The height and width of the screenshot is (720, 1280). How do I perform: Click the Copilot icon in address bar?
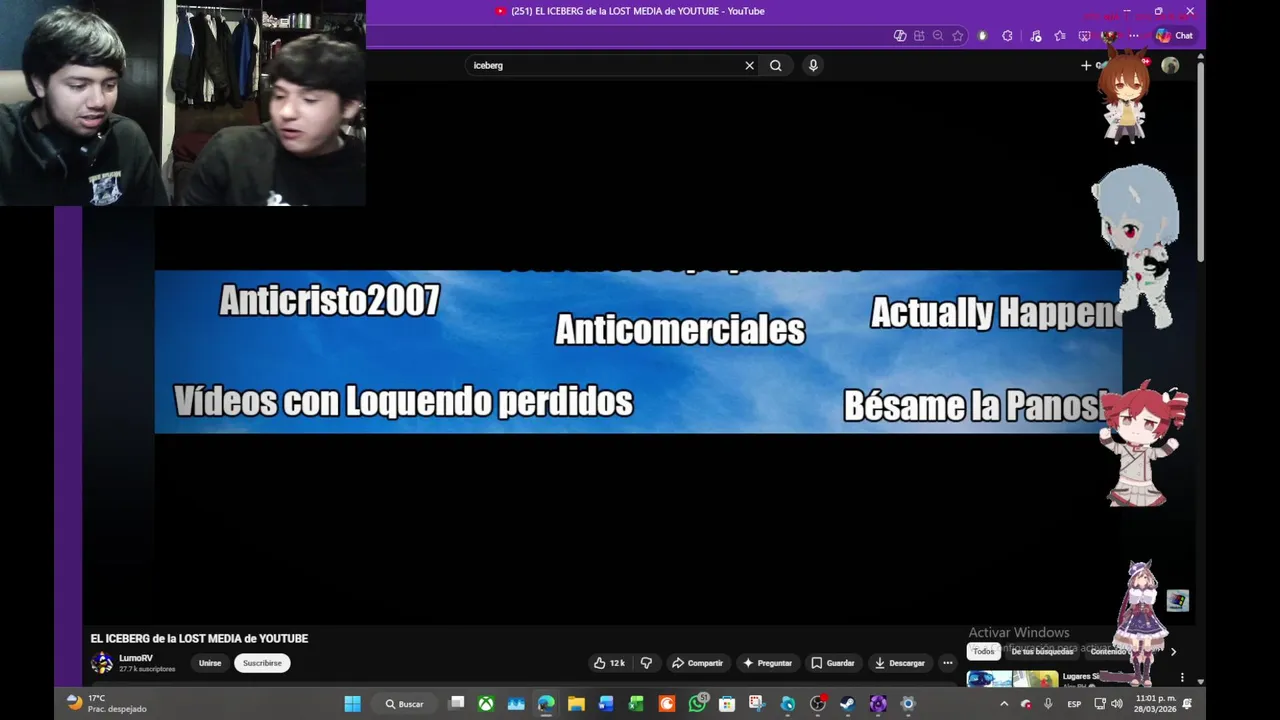pyautogui.click(x=900, y=36)
